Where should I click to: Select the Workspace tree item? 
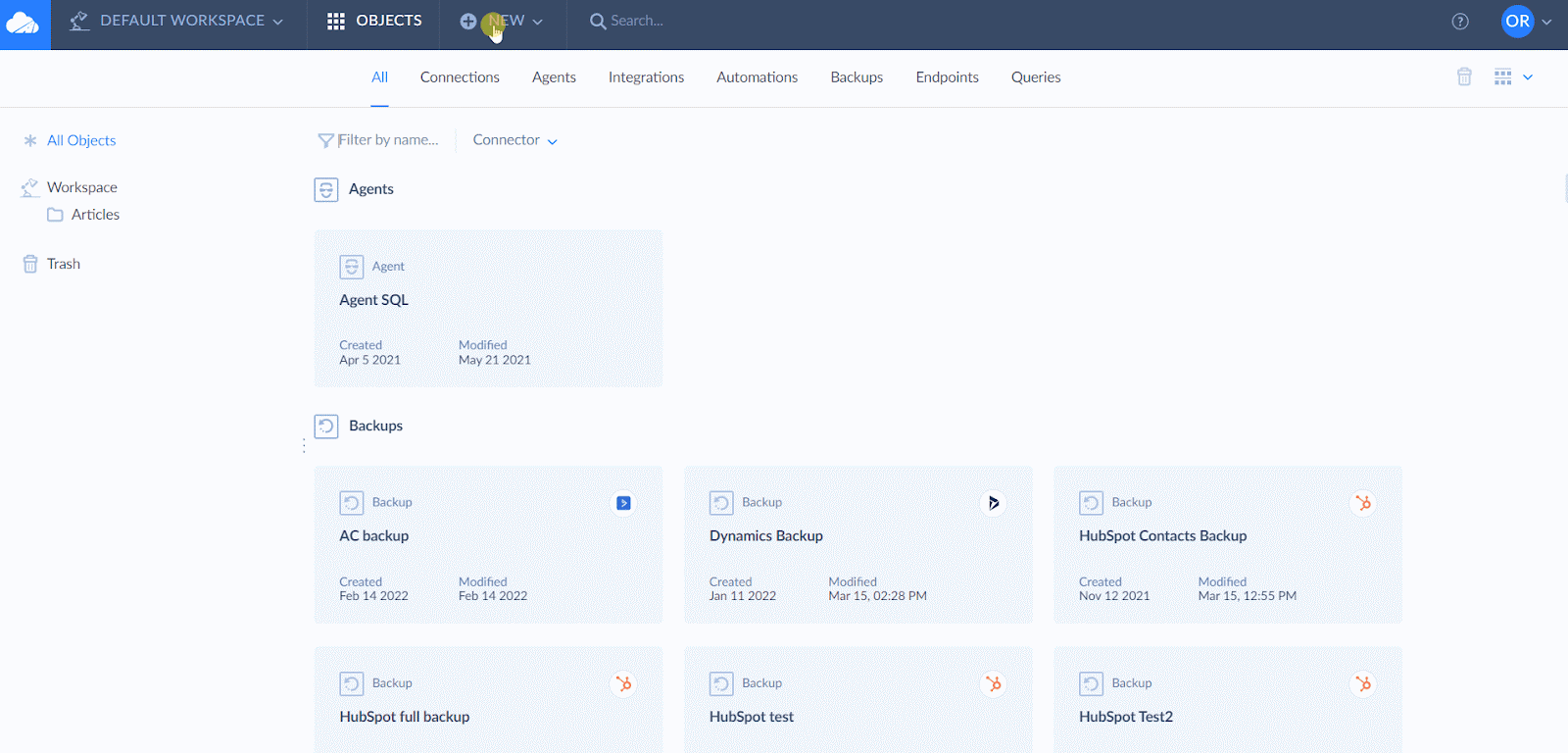click(82, 187)
